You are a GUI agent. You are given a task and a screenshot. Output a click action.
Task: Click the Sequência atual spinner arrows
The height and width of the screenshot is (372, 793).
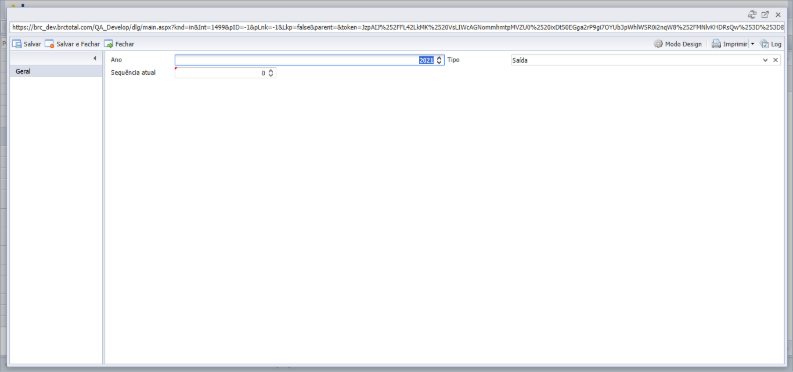pyautogui.click(x=271, y=73)
